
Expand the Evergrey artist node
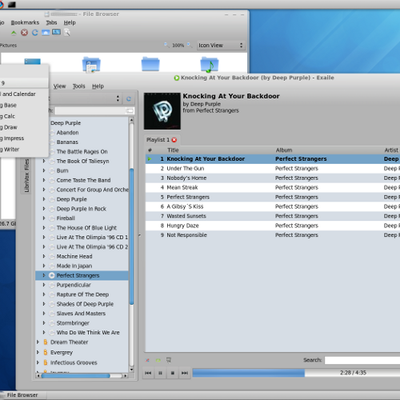[x=38, y=352]
